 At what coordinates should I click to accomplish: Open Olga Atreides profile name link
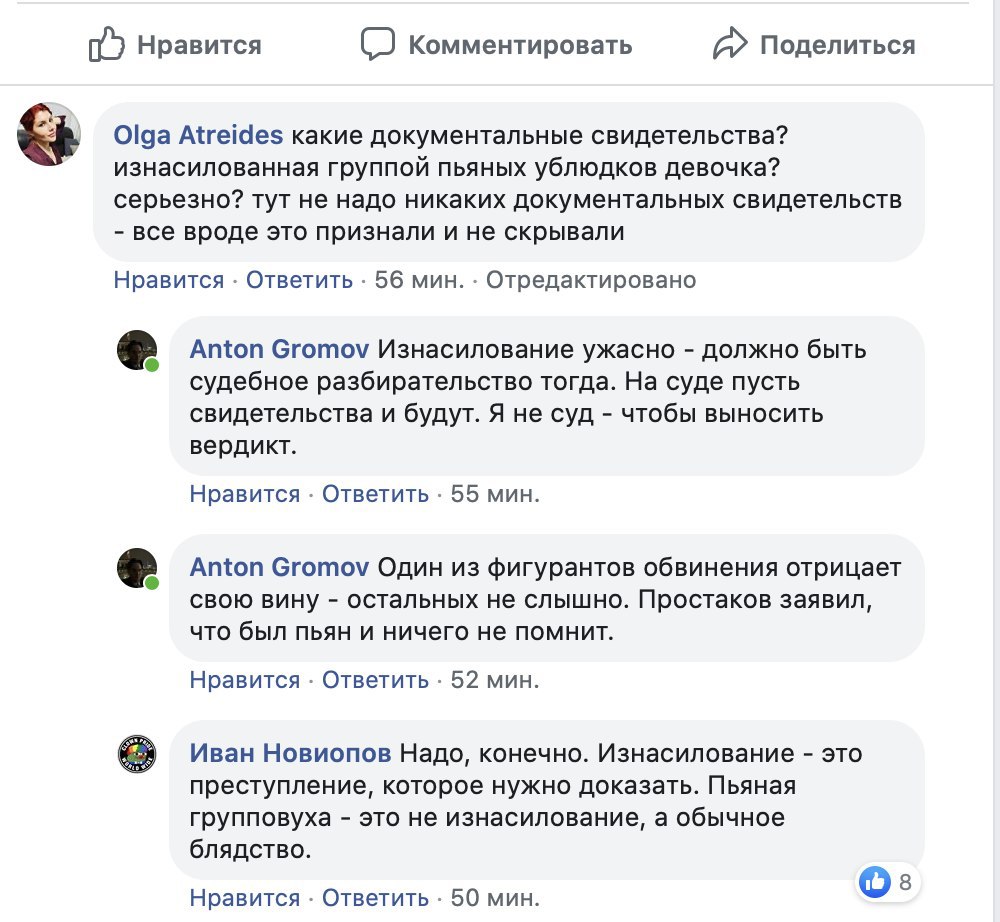[199, 135]
